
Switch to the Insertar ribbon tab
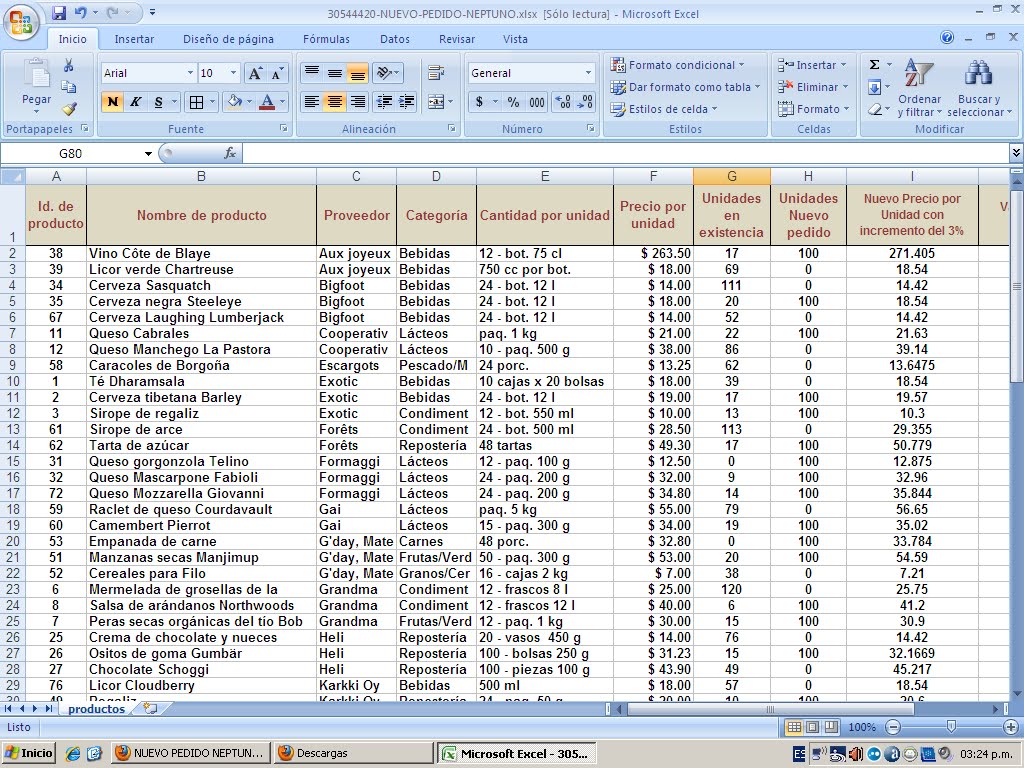(134, 39)
